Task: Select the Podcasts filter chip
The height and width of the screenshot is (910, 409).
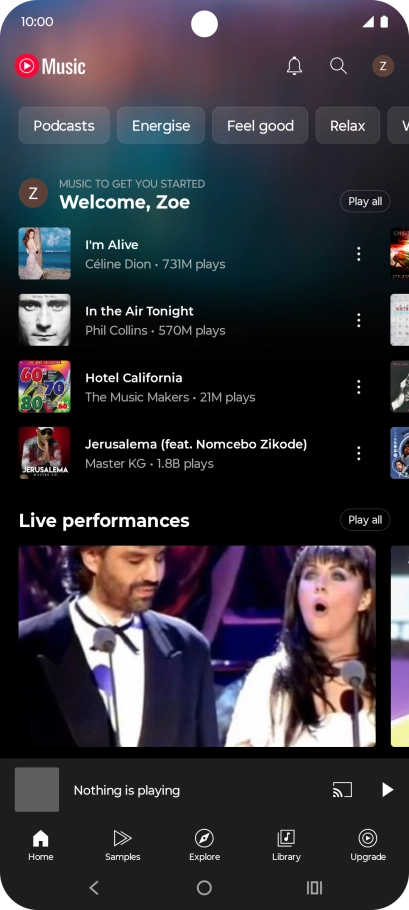Action: (64, 125)
